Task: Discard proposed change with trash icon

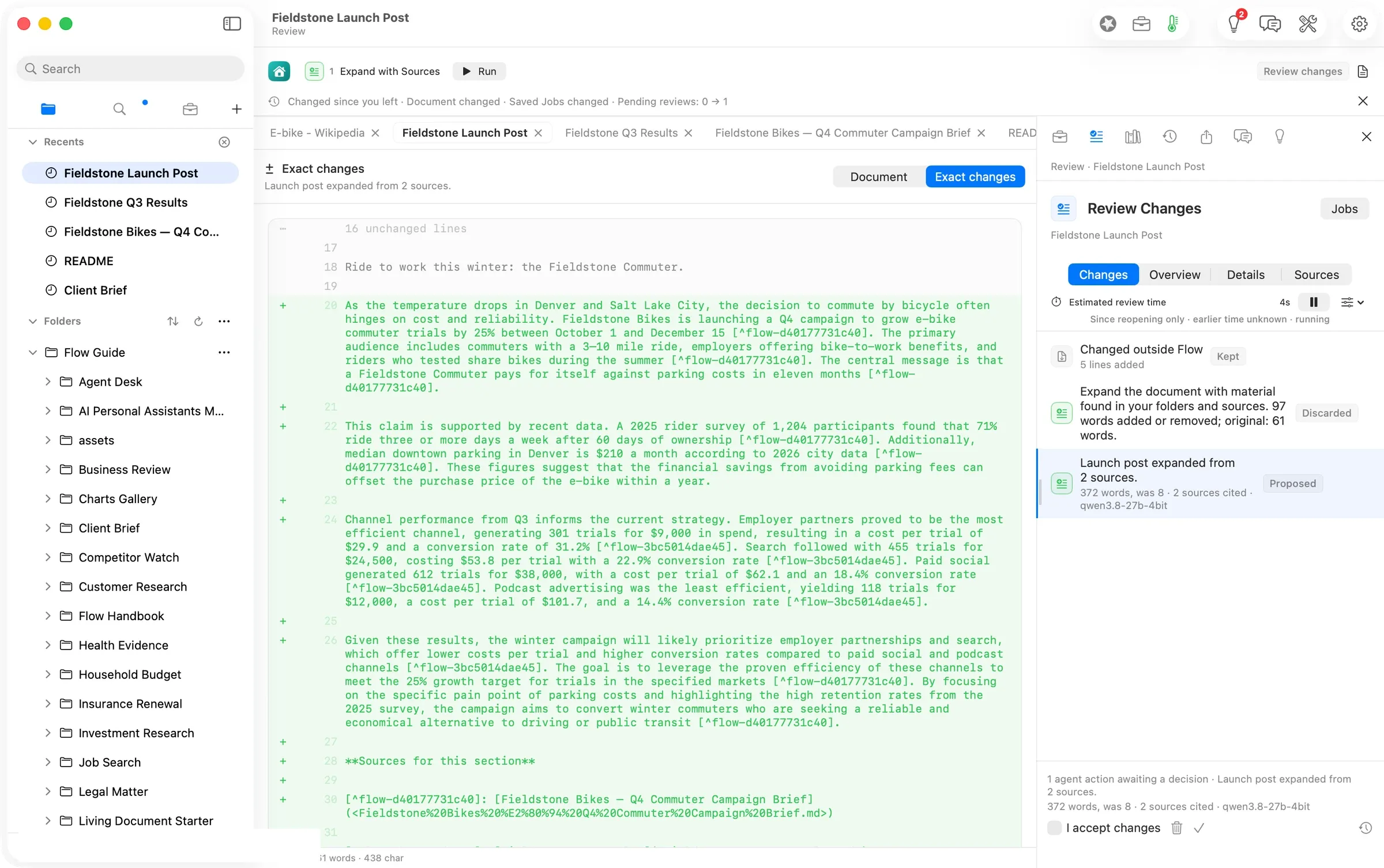Action: point(1176,828)
